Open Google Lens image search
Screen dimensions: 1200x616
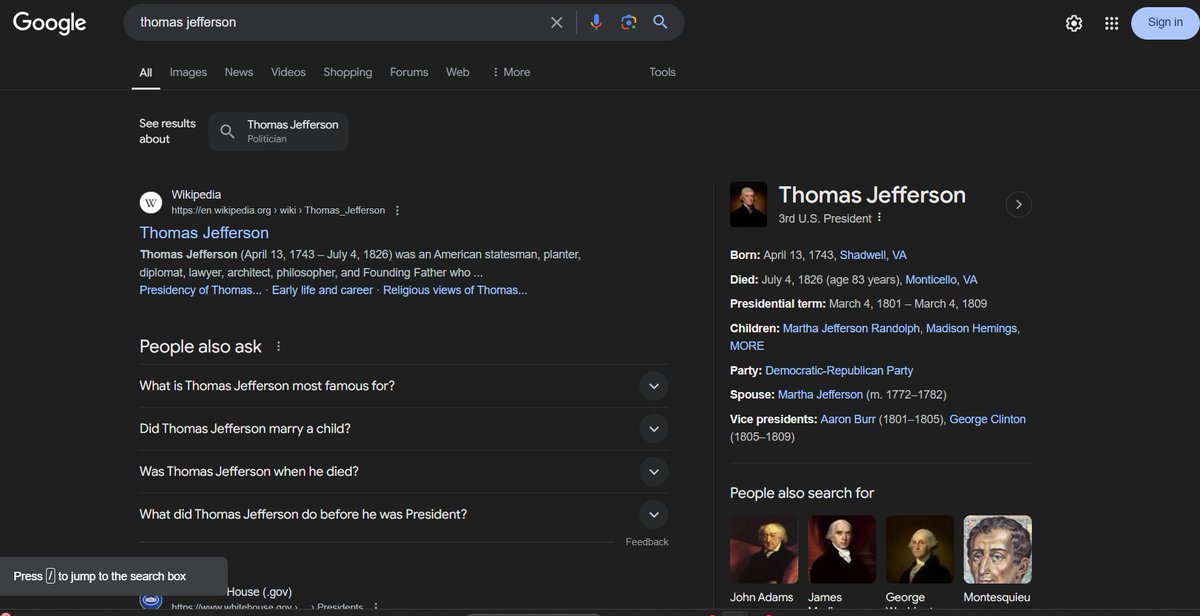click(x=628, y=22)
